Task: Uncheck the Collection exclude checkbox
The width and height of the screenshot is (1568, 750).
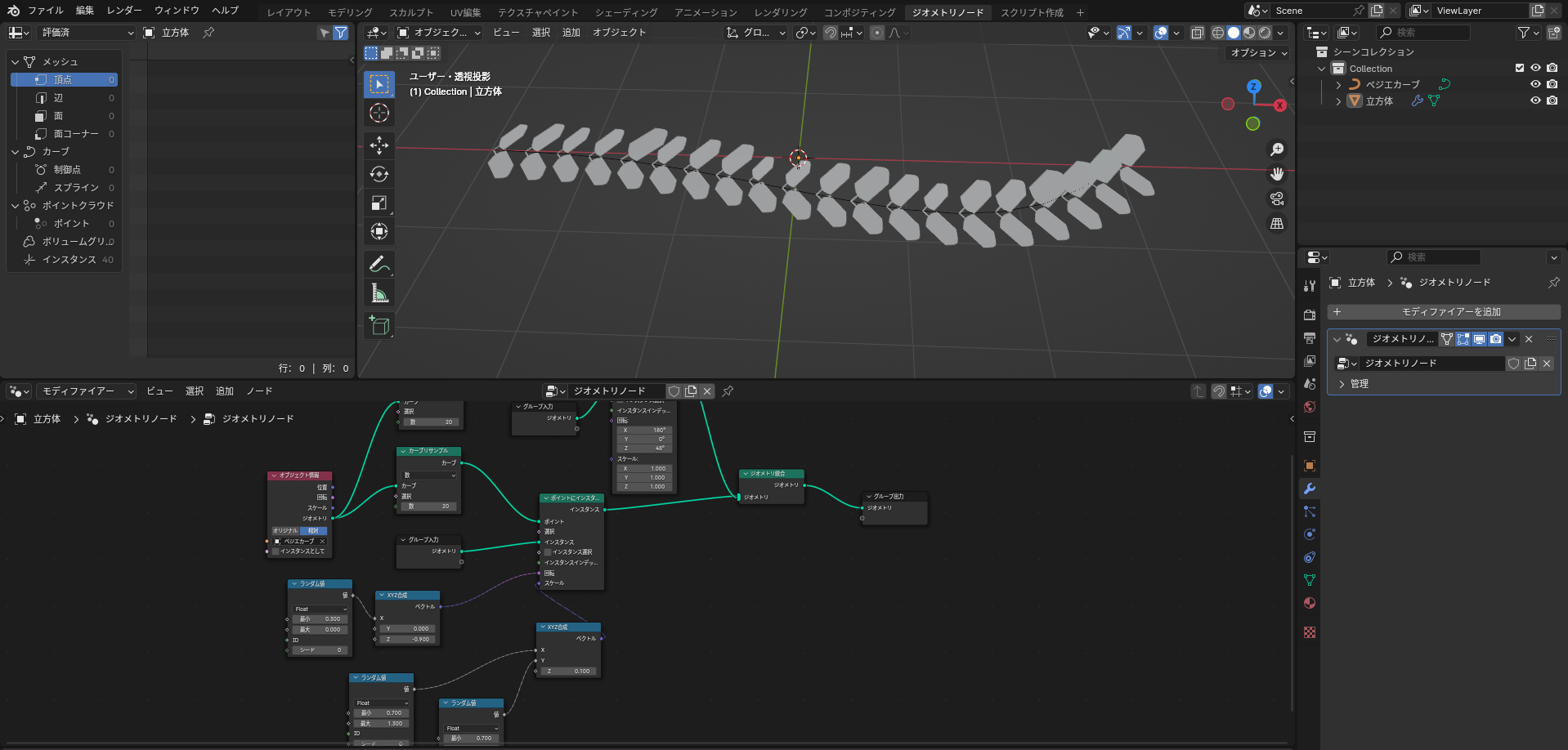Action: click(x=1520, y=69)
